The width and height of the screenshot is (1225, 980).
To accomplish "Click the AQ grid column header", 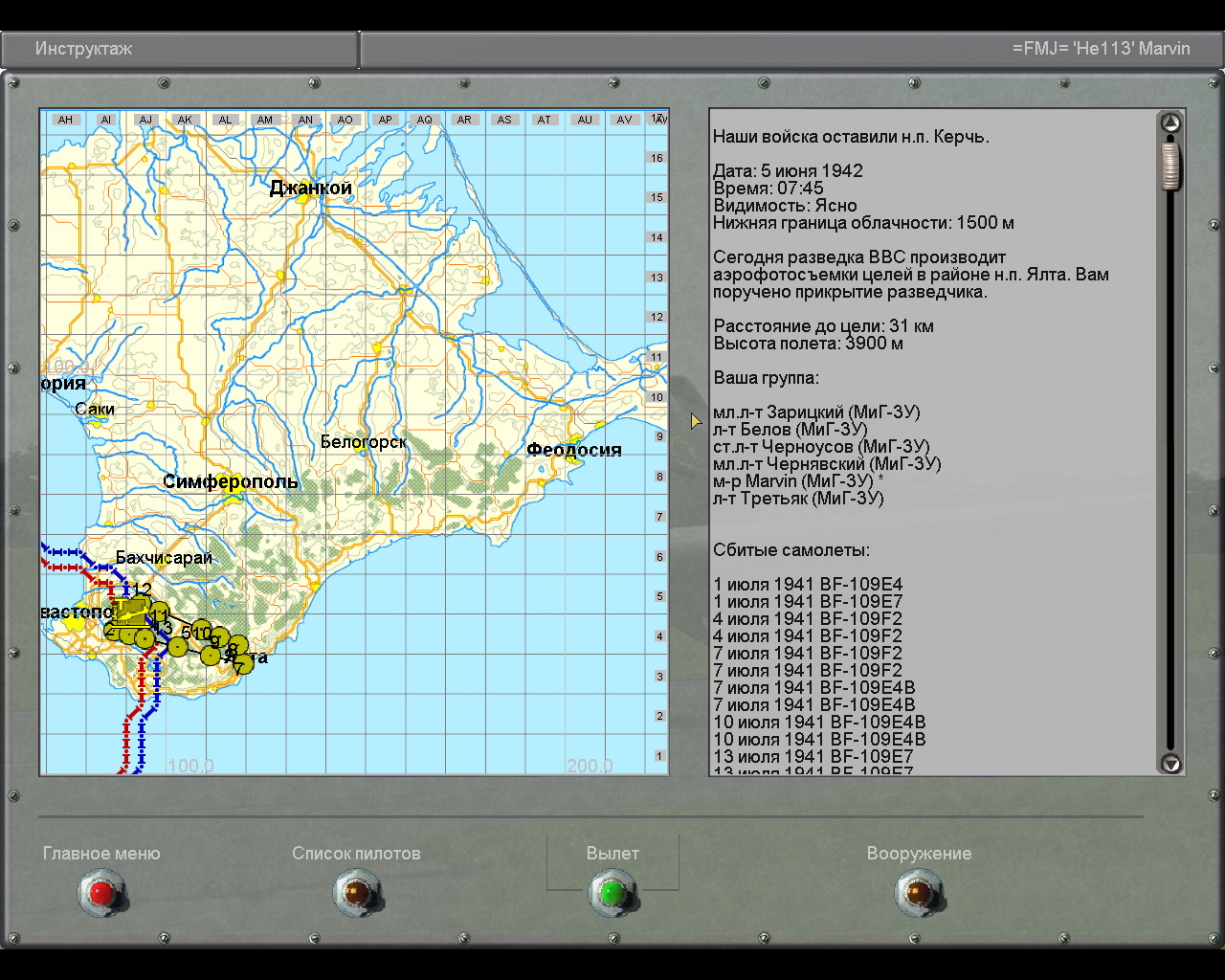I will click(424, 120).
